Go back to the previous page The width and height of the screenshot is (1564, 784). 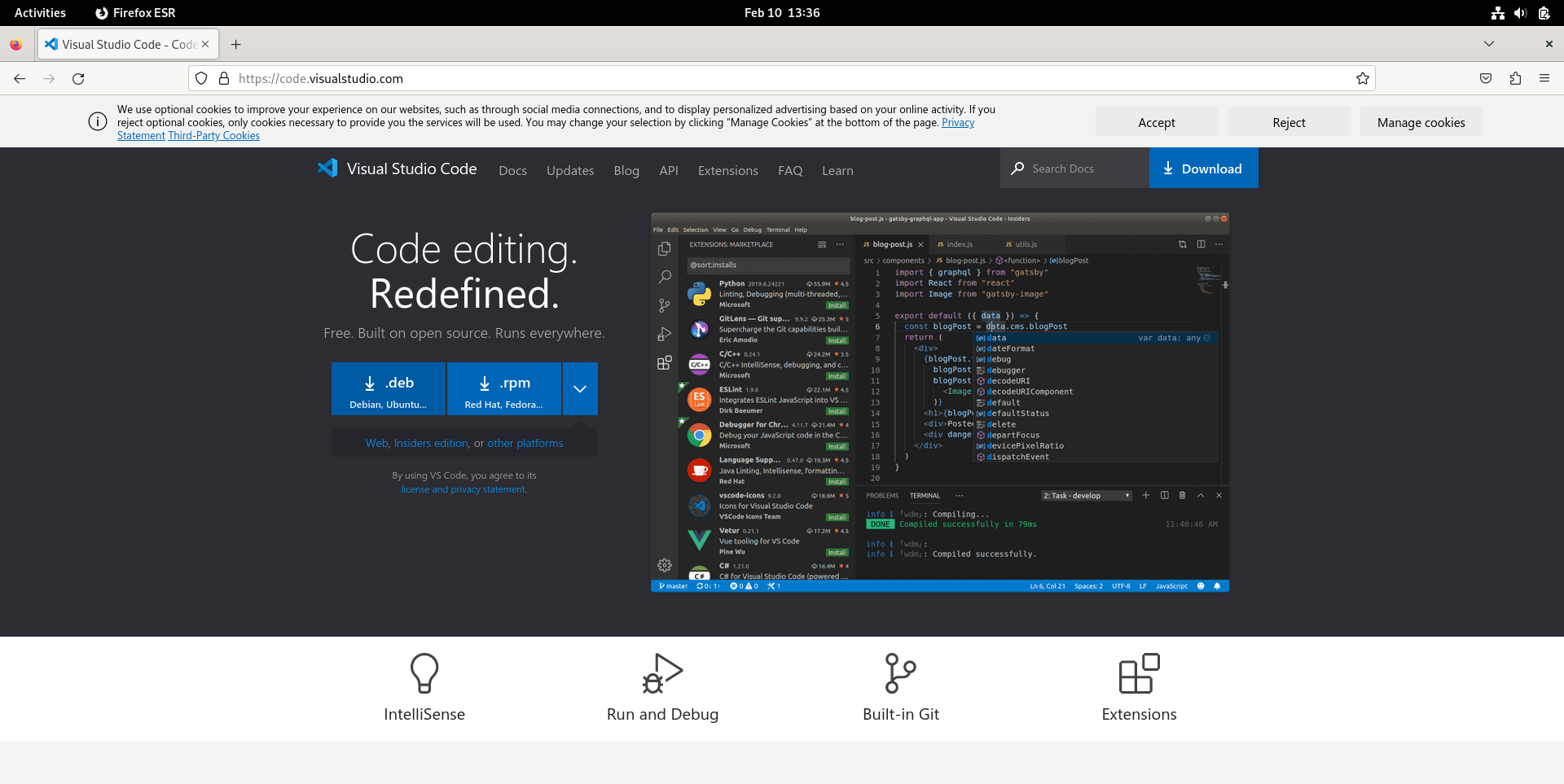point(20,79)
